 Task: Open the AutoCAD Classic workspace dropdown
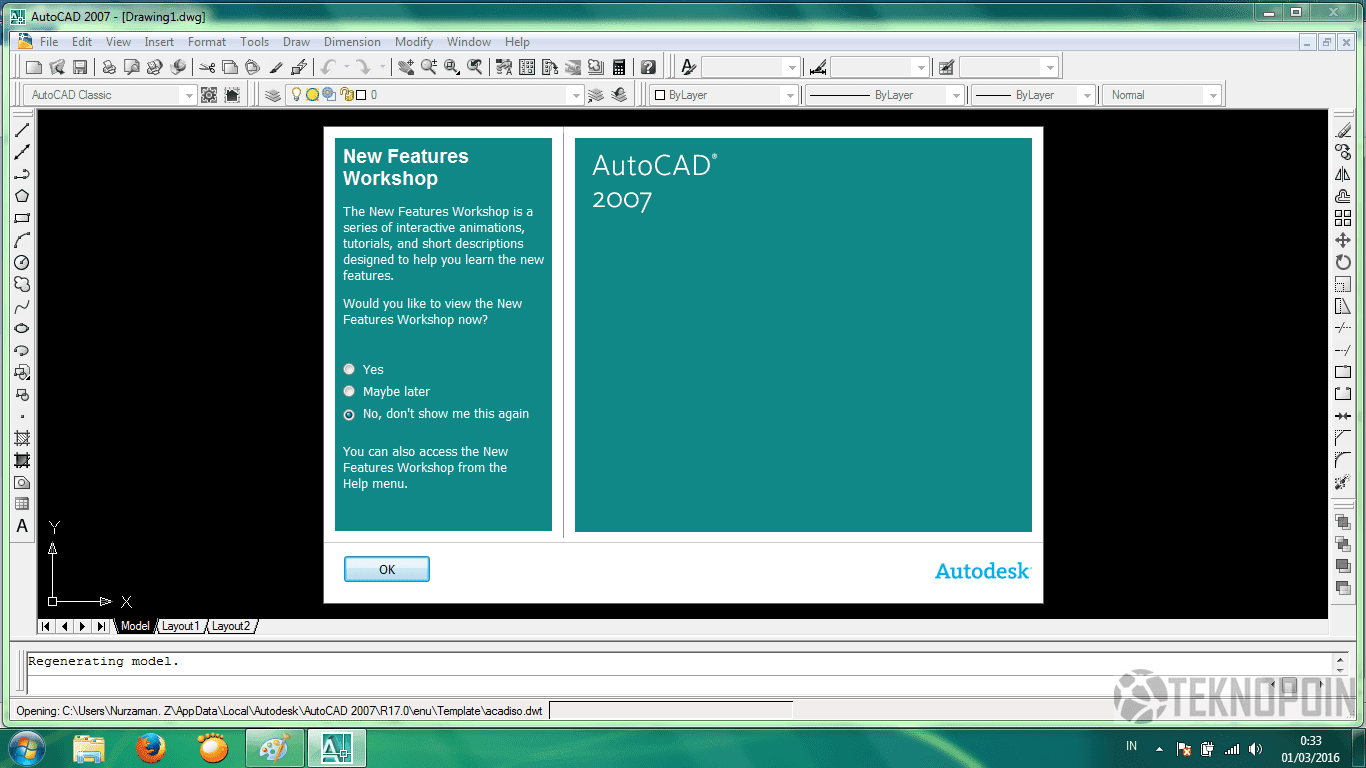point(190,94)
